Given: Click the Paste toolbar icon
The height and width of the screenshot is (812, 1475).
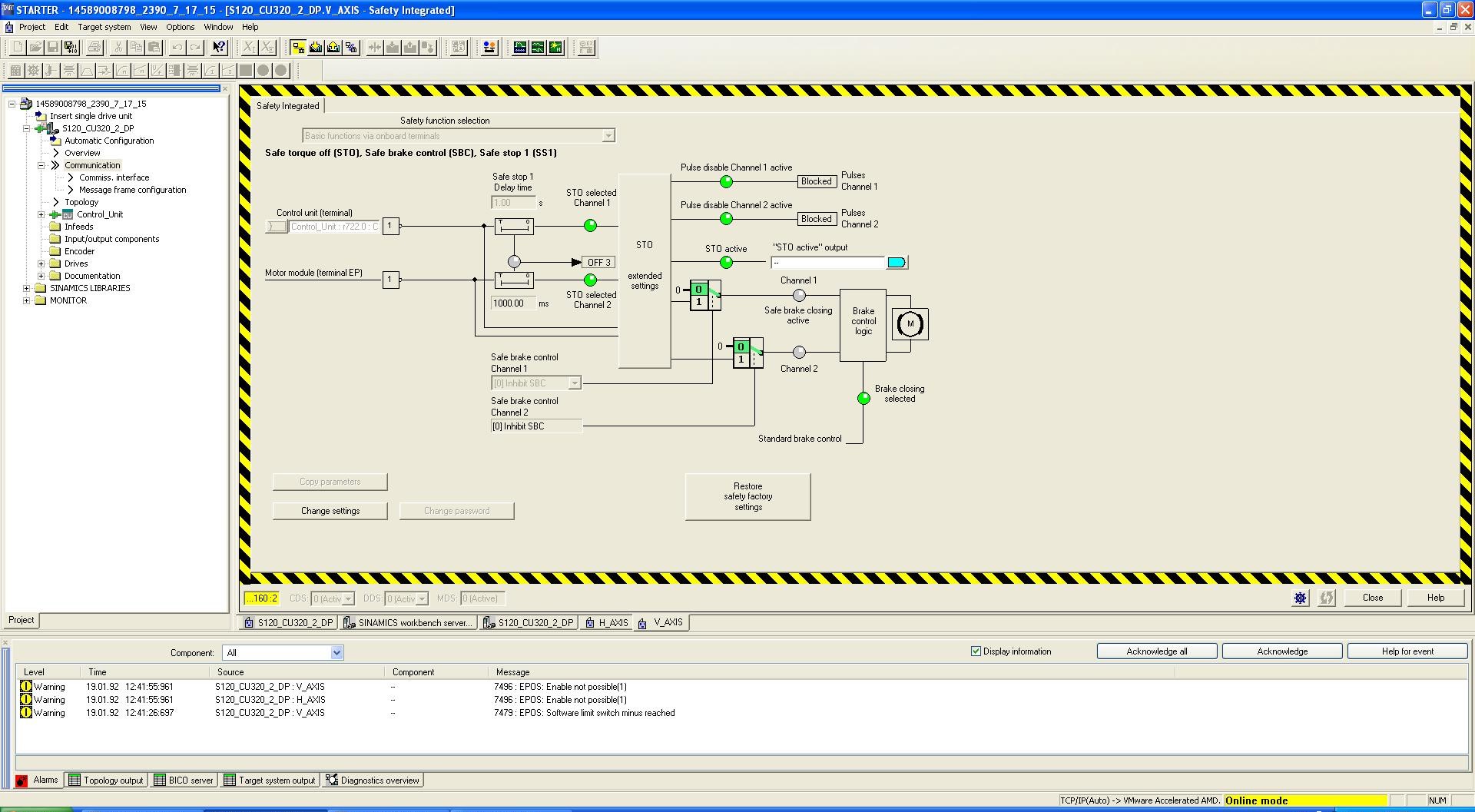Looking at the screenshot, I should click(154, 48).
